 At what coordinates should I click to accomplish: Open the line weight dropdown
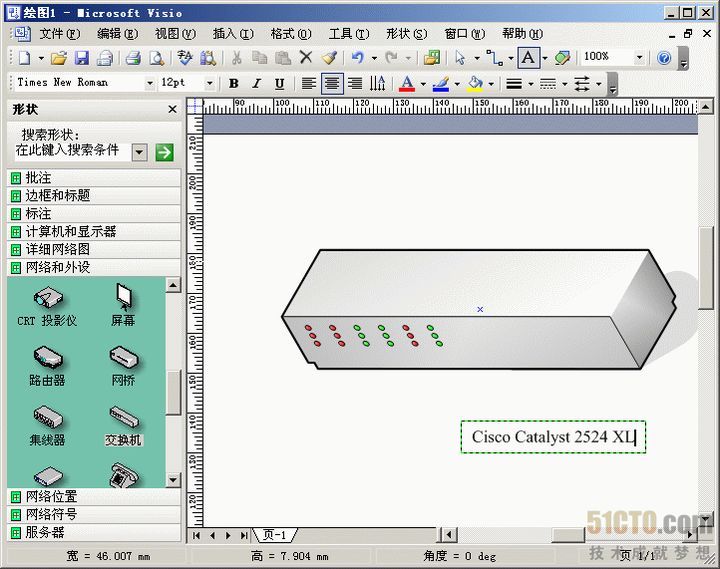[530, 84]
